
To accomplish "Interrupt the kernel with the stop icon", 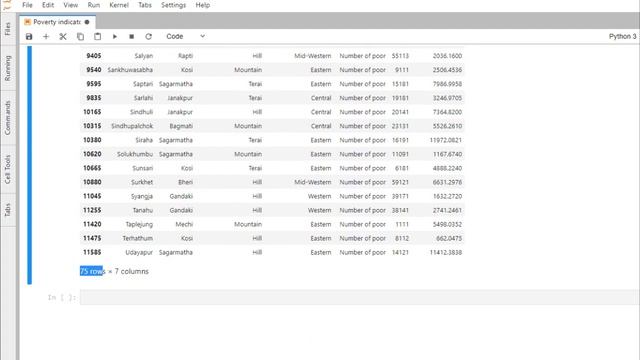I will tap(131, 37).
